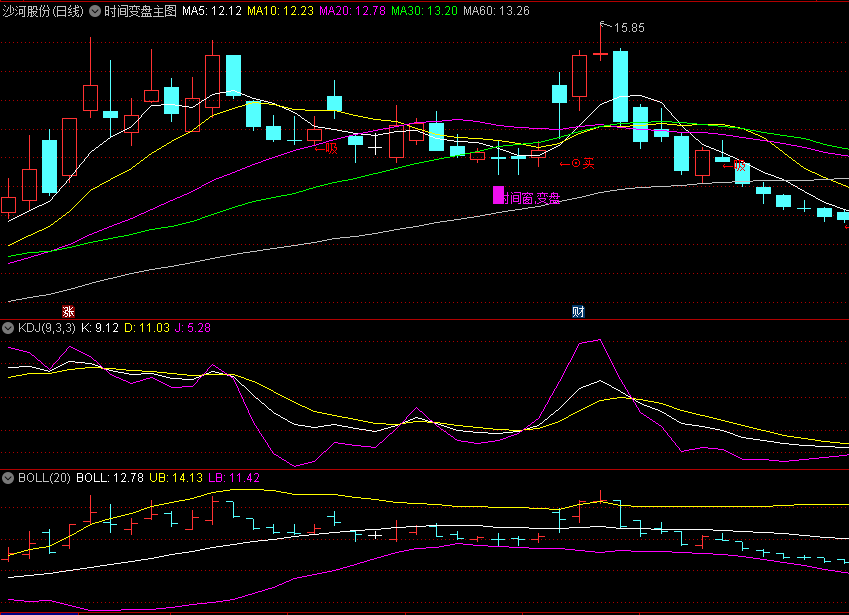Click the BOLL: 12.78 value
The height and width of the screenshot is (615, 849).
pos(110,477)
